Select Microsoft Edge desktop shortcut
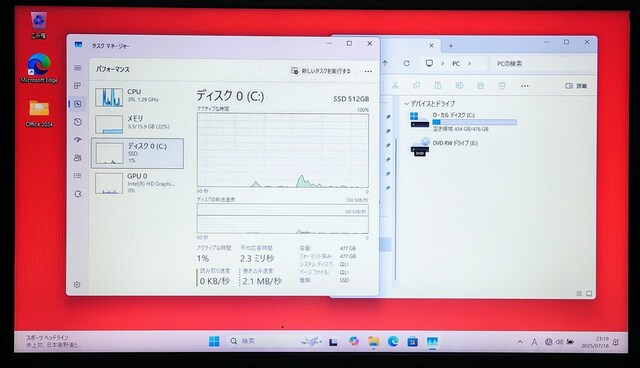The height and width of the screenshot is (368, 640). click(x=39, y=69)
